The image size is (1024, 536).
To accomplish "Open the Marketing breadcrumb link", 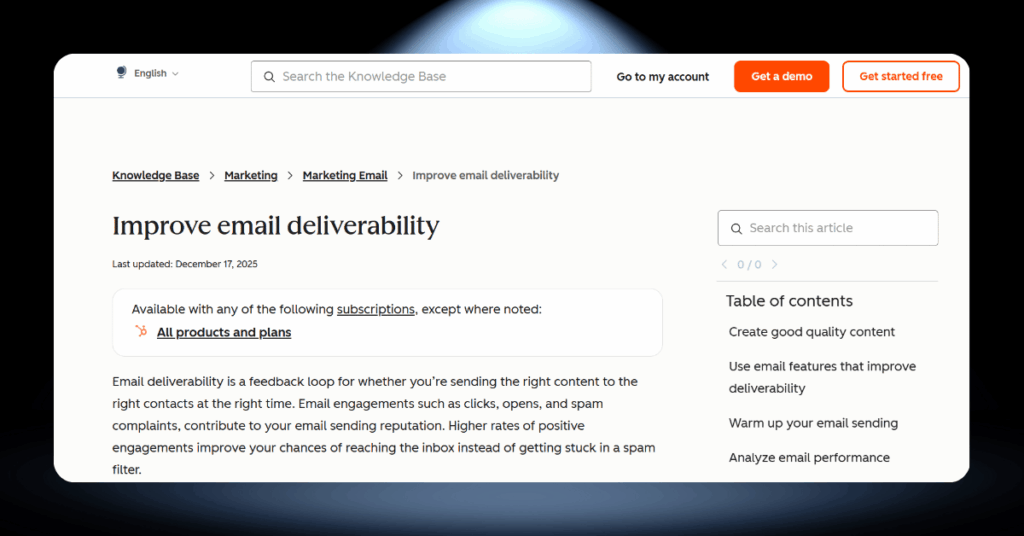I will [251, 175].
